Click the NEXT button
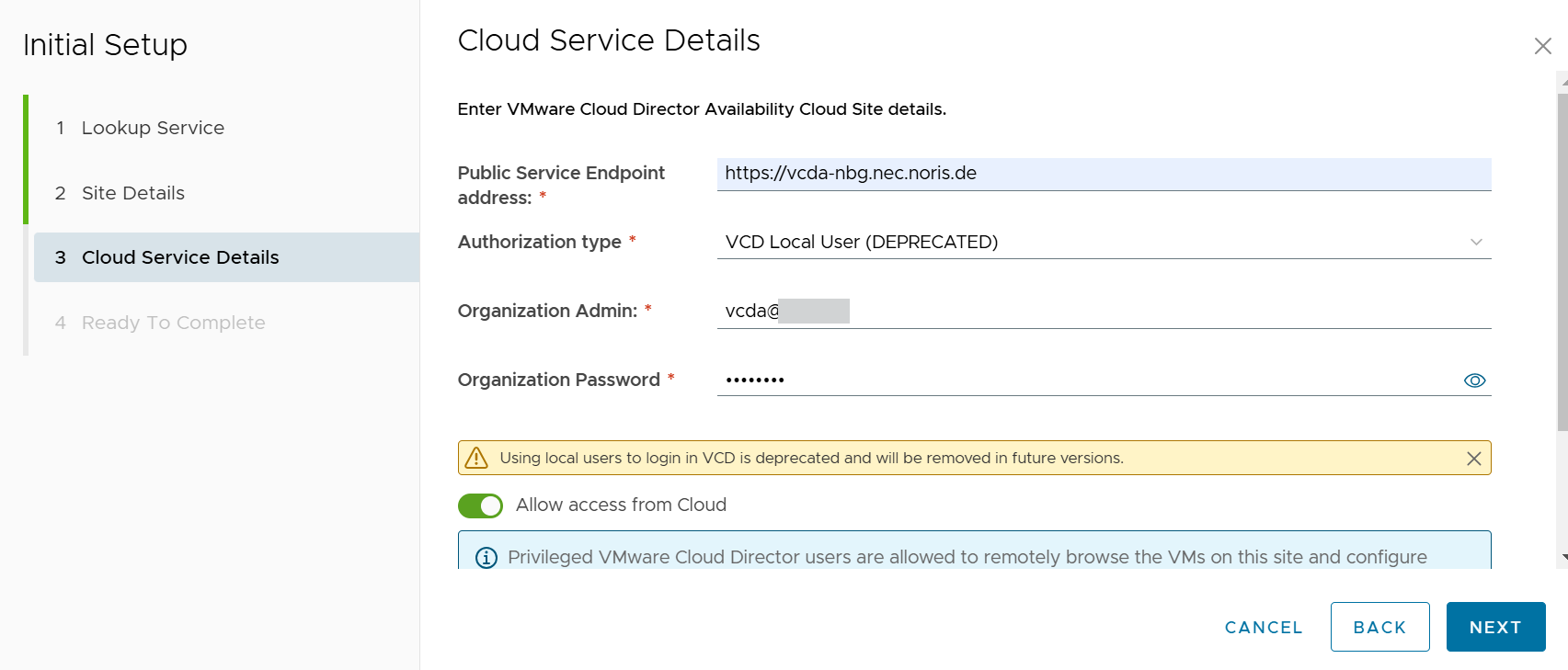Screen dimensions: 1568x670 pos(1495,627)
